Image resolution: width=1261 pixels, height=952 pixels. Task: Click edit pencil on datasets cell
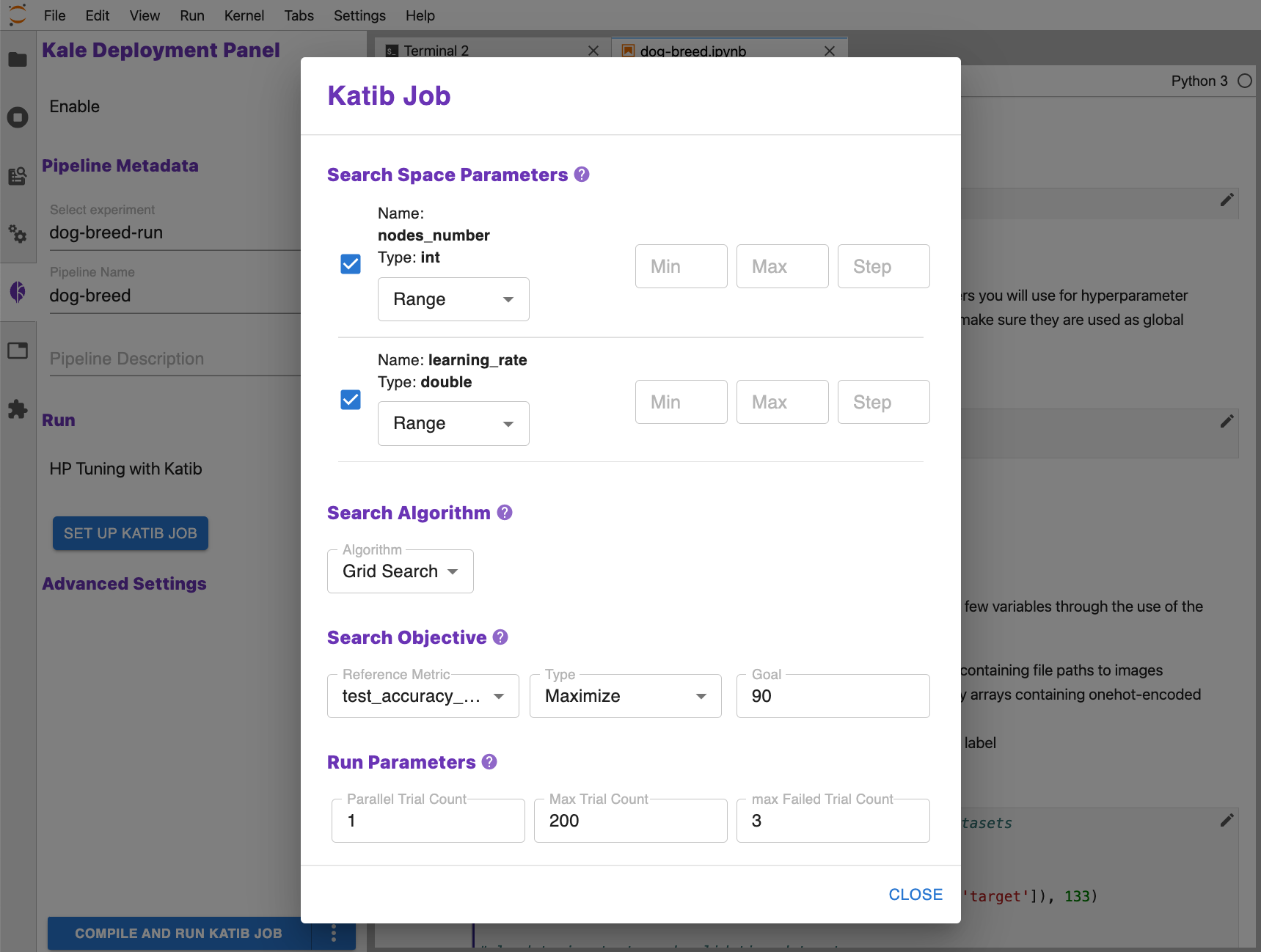tap(1227, 820)
